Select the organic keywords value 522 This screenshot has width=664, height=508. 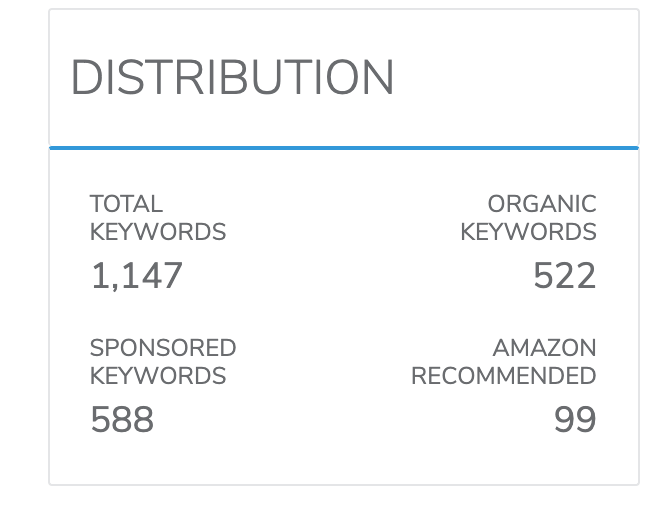point(564,275)
